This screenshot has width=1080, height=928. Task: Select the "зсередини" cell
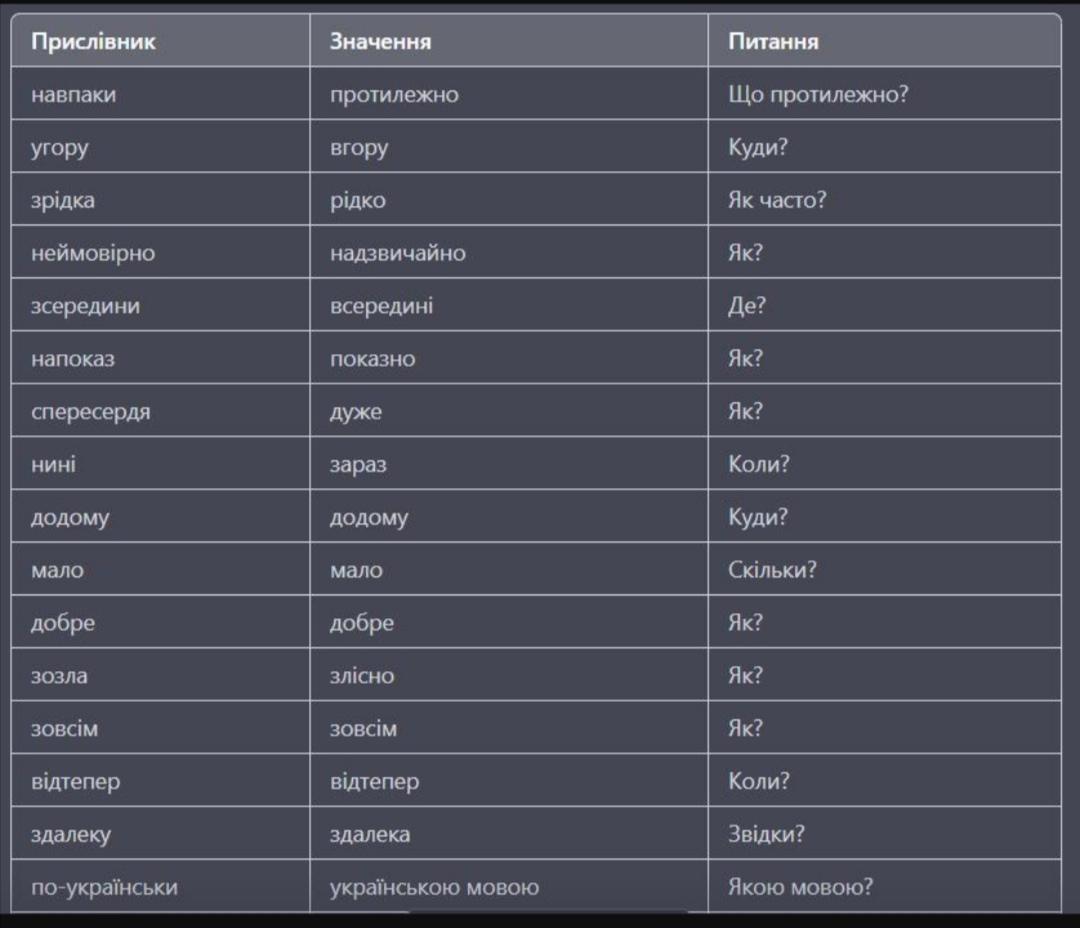click(x=85, y=306)
